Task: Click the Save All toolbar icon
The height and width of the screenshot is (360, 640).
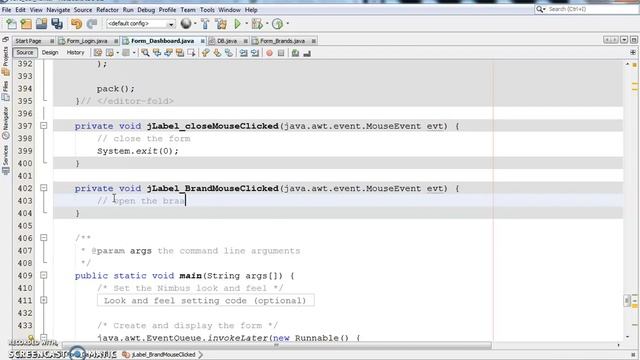Action: (57, 24)
